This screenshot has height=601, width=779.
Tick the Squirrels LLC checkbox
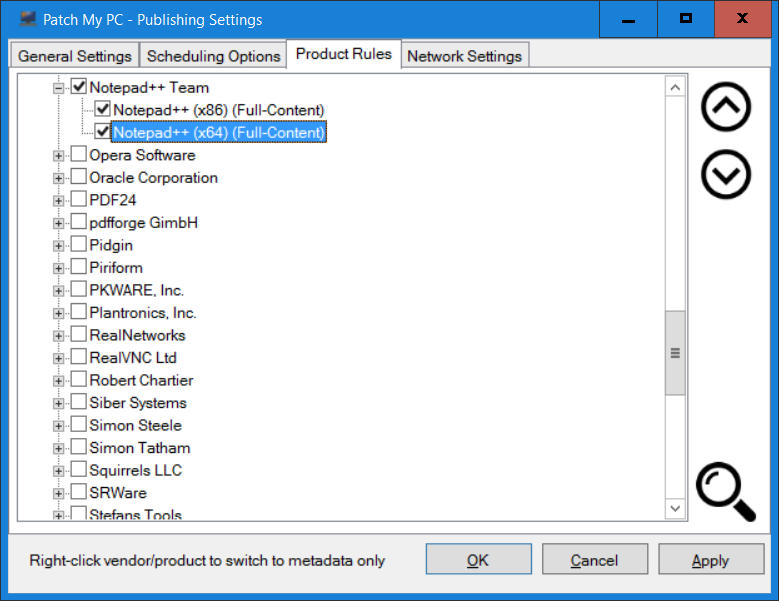point(78,469)
